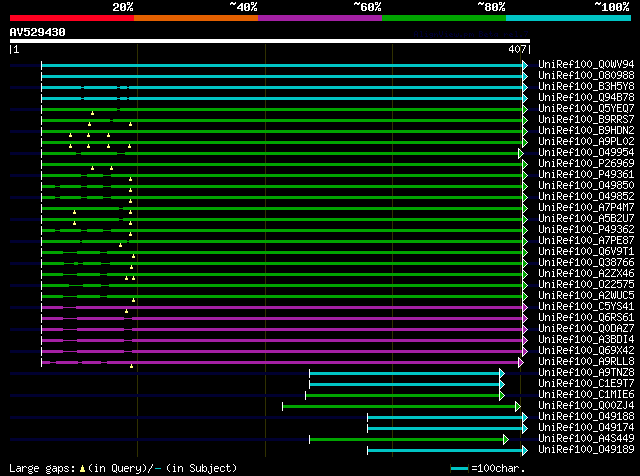Screen dimensions: 640x476
Task: Select the UniRef100_A9RLL8 label
Action: tap(586, 362)
